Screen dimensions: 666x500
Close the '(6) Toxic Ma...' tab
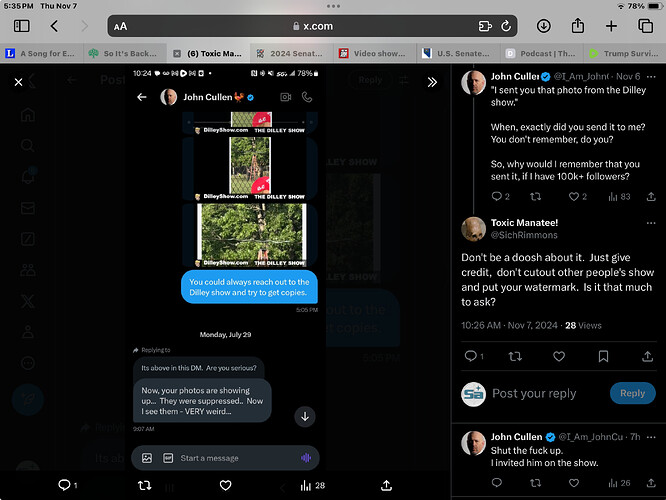point(177,54)
